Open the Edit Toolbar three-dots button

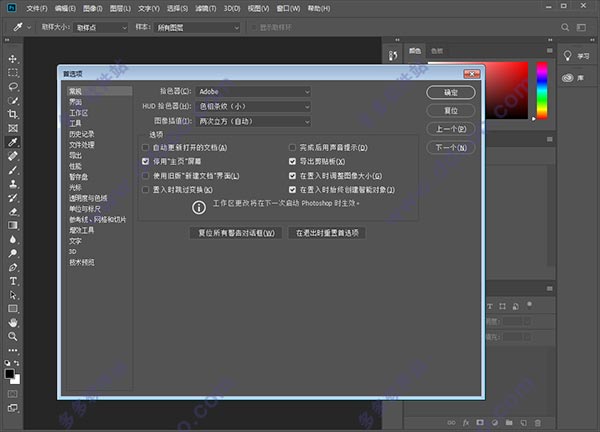[x=13, y=350]
